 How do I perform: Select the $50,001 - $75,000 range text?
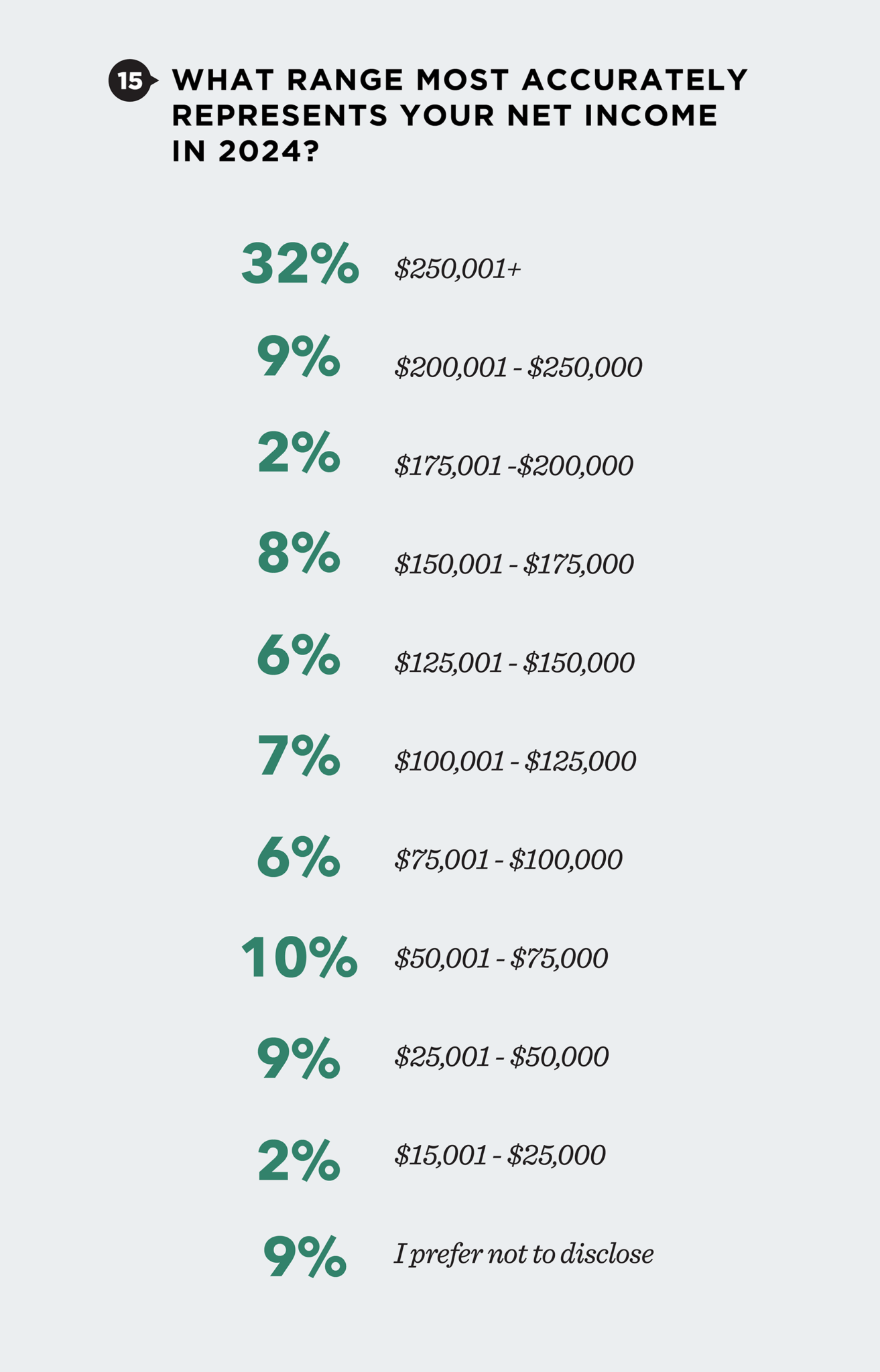(x=501, y=959)
